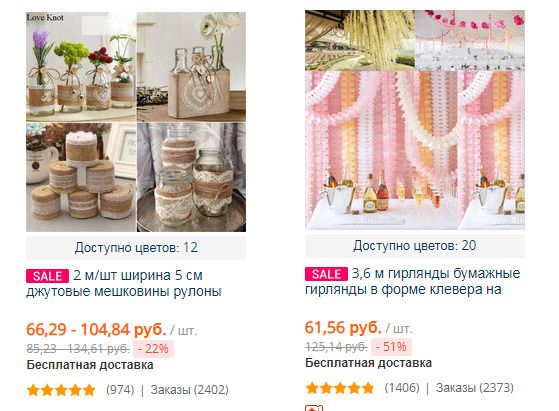Image resolution: width=559 pixels, height=411 pixels.
Task: Click the star rating of the garland product
Action: tap(339, 388)
